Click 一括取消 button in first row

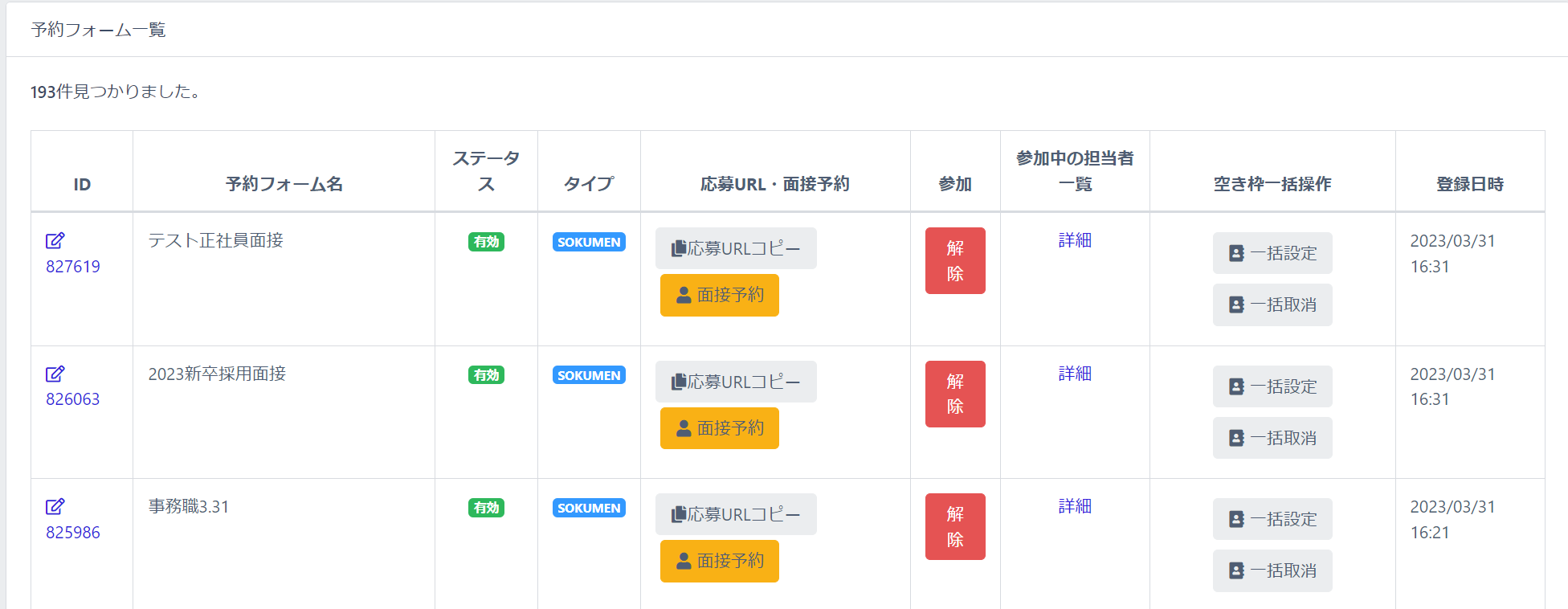1272,304
